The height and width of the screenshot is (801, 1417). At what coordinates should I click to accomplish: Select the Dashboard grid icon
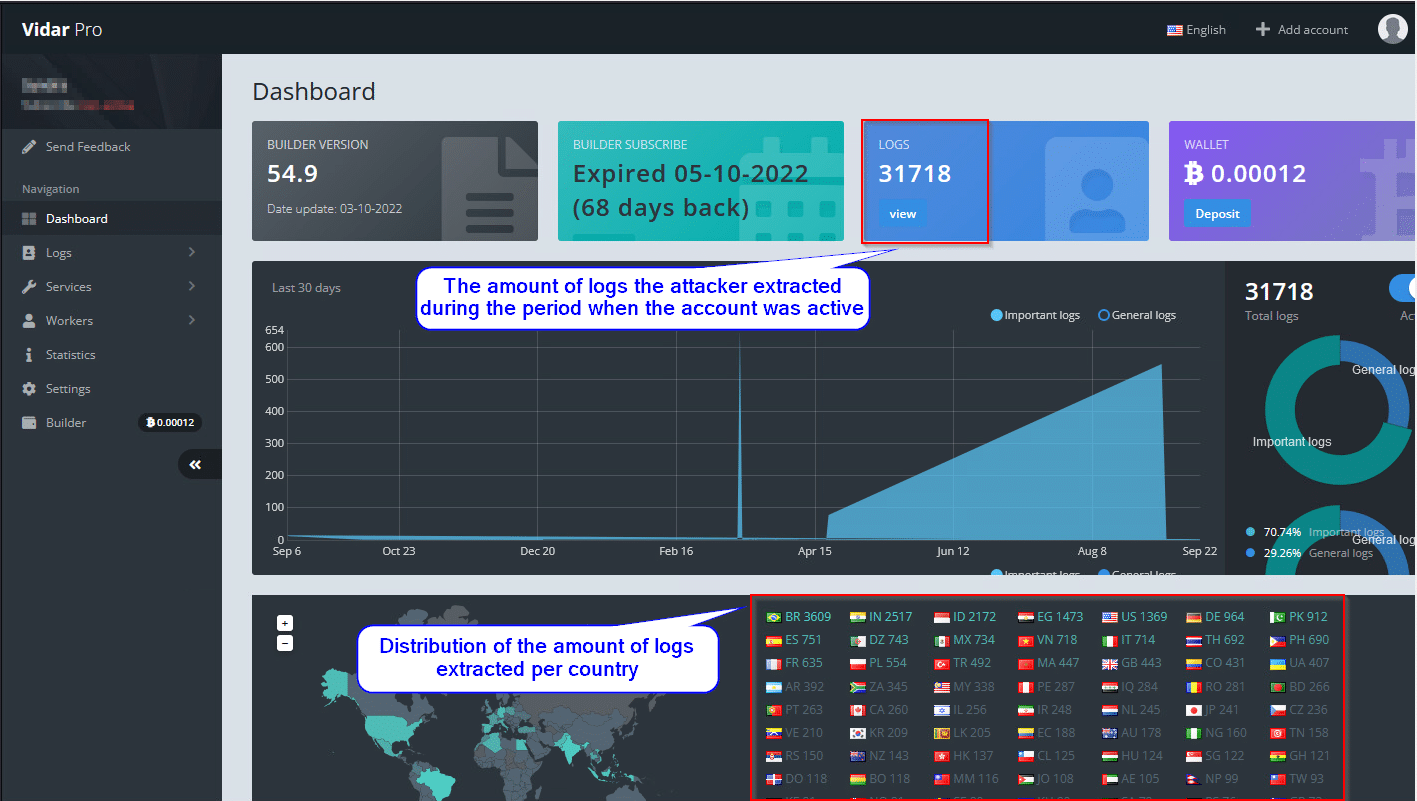click(29, 219)
